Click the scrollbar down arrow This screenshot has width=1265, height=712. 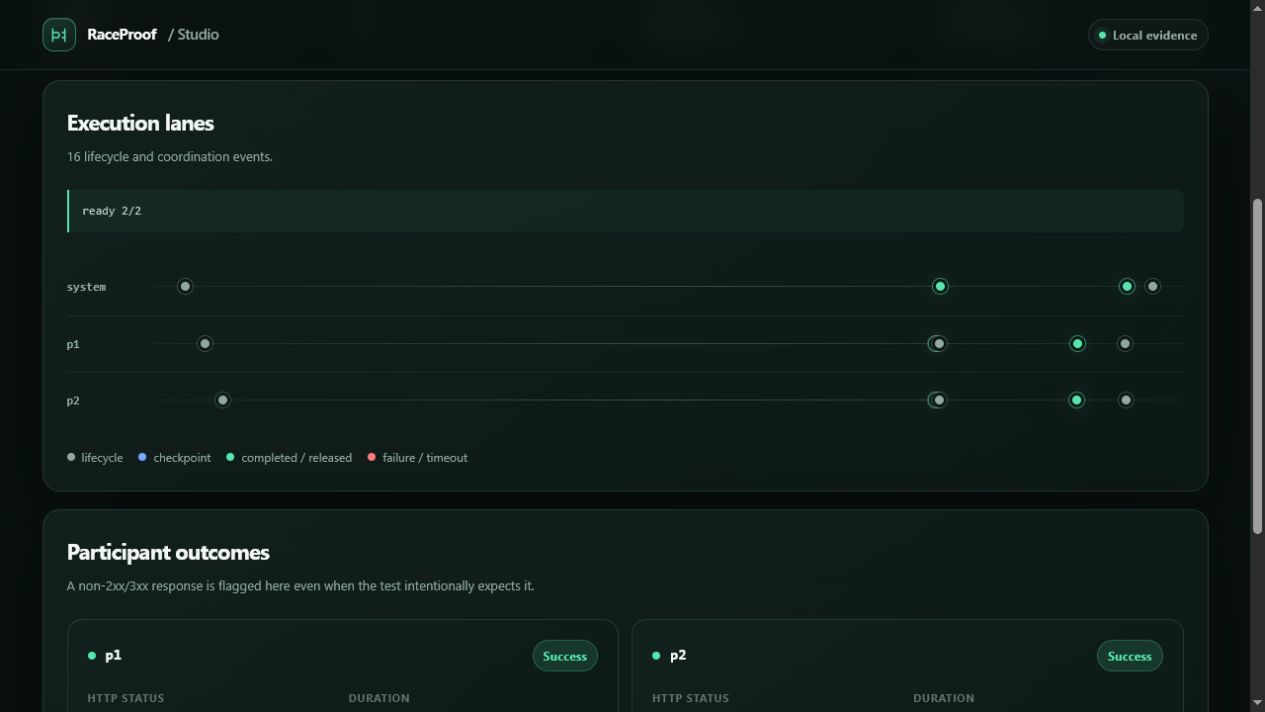[1257, 704]
